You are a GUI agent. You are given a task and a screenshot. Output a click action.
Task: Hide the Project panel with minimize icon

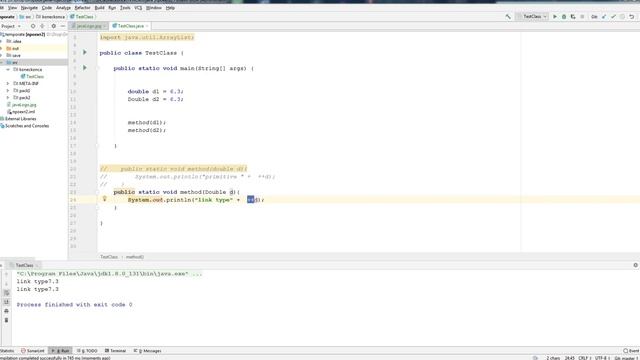click(x=63, y=26)
